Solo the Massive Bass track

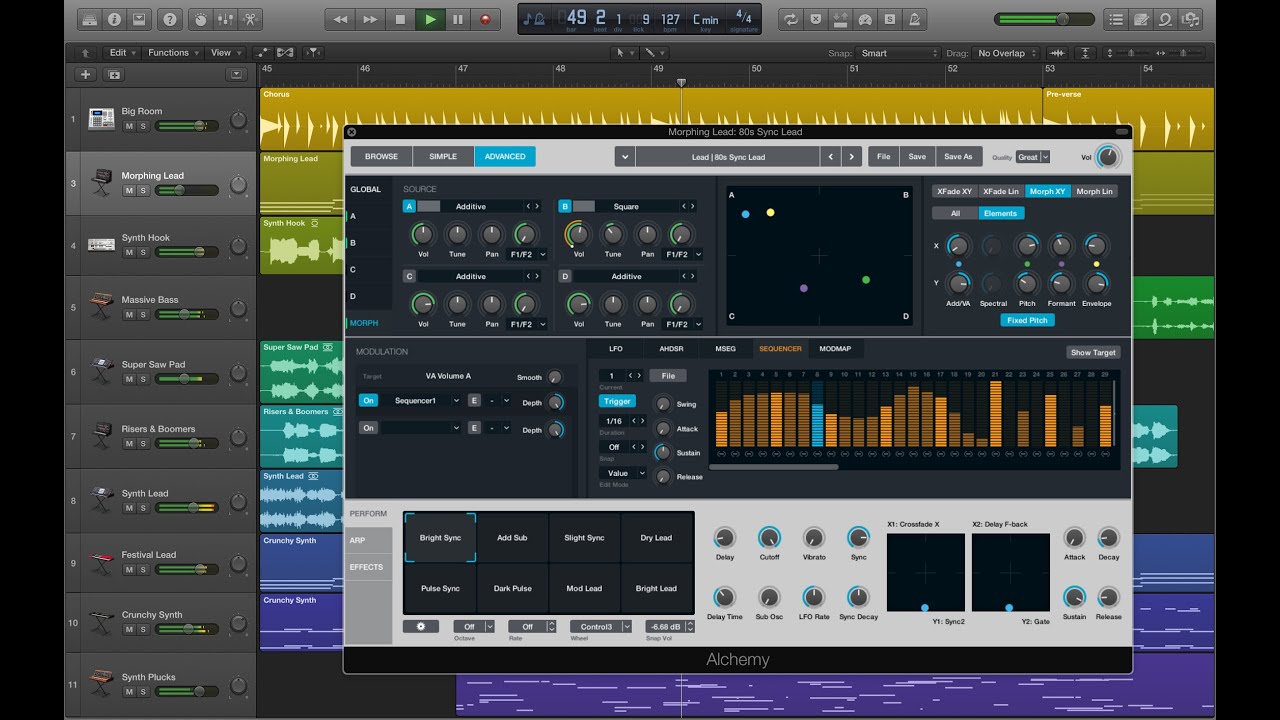(x=143, y=314)
